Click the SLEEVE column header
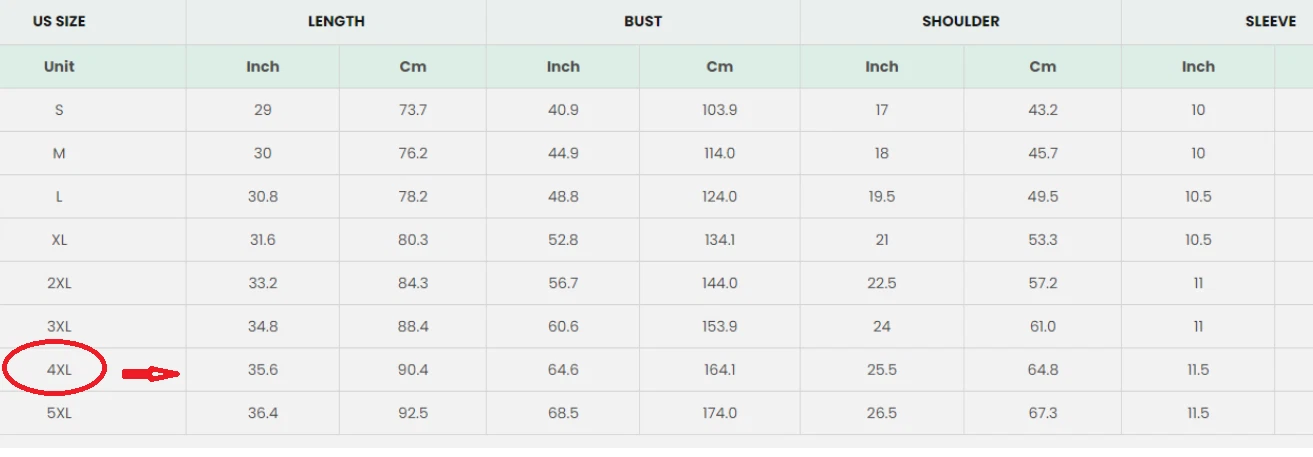Image resolution: width=1313 pixels, height=457 pixels. point(1270,21)
